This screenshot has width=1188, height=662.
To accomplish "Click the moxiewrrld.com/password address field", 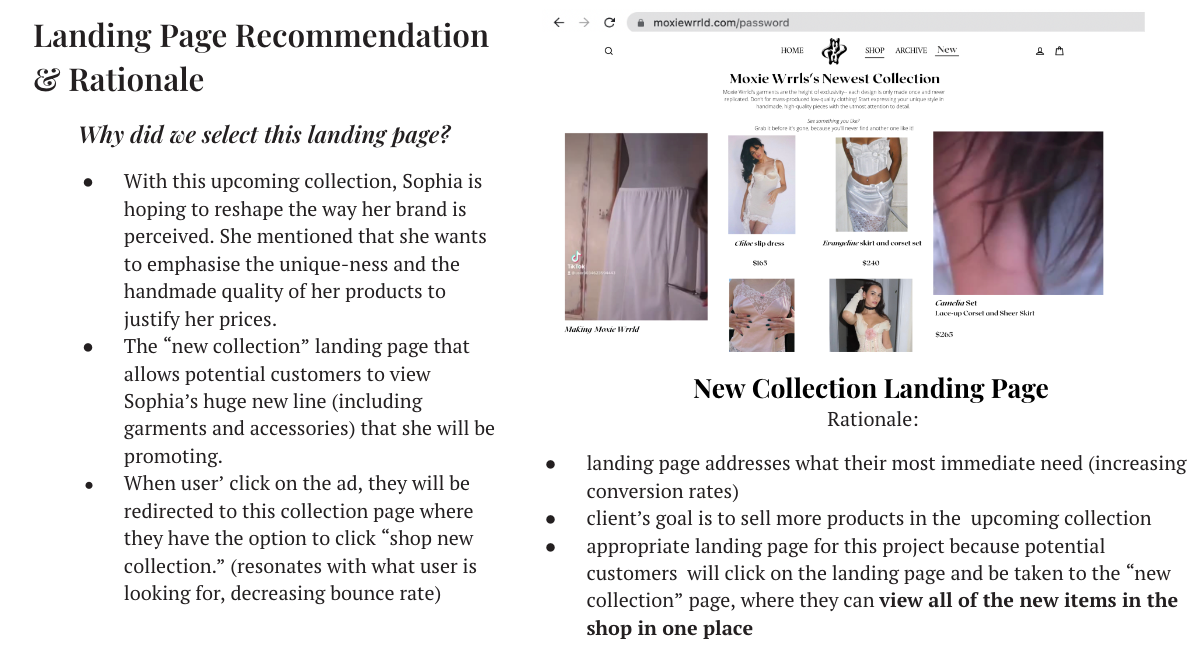I will (x=885, y=23).
